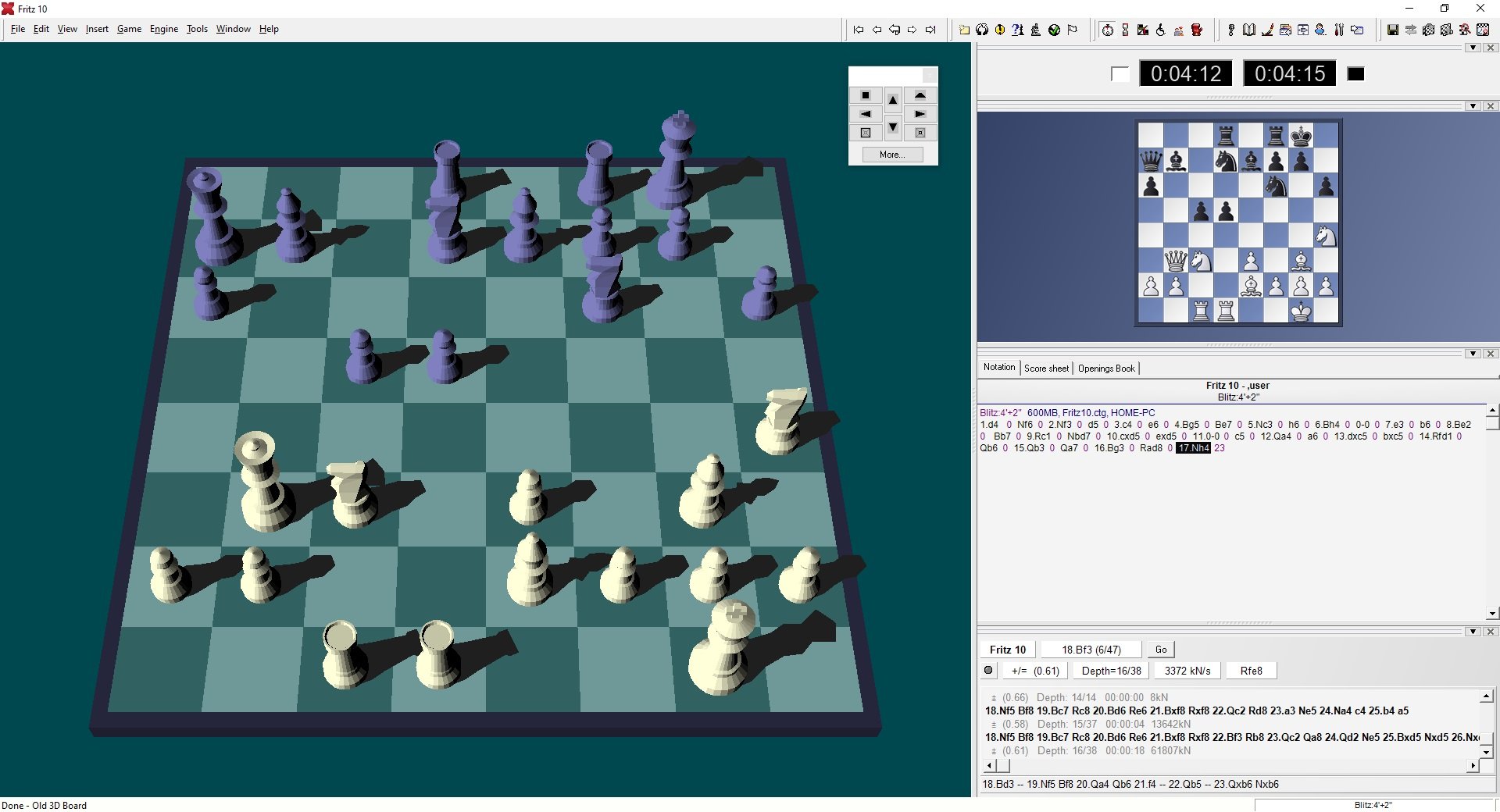The image size is (1500, 812).
Task: Click White clock showing 0:04:12
Action: [x=1186, y=73]
